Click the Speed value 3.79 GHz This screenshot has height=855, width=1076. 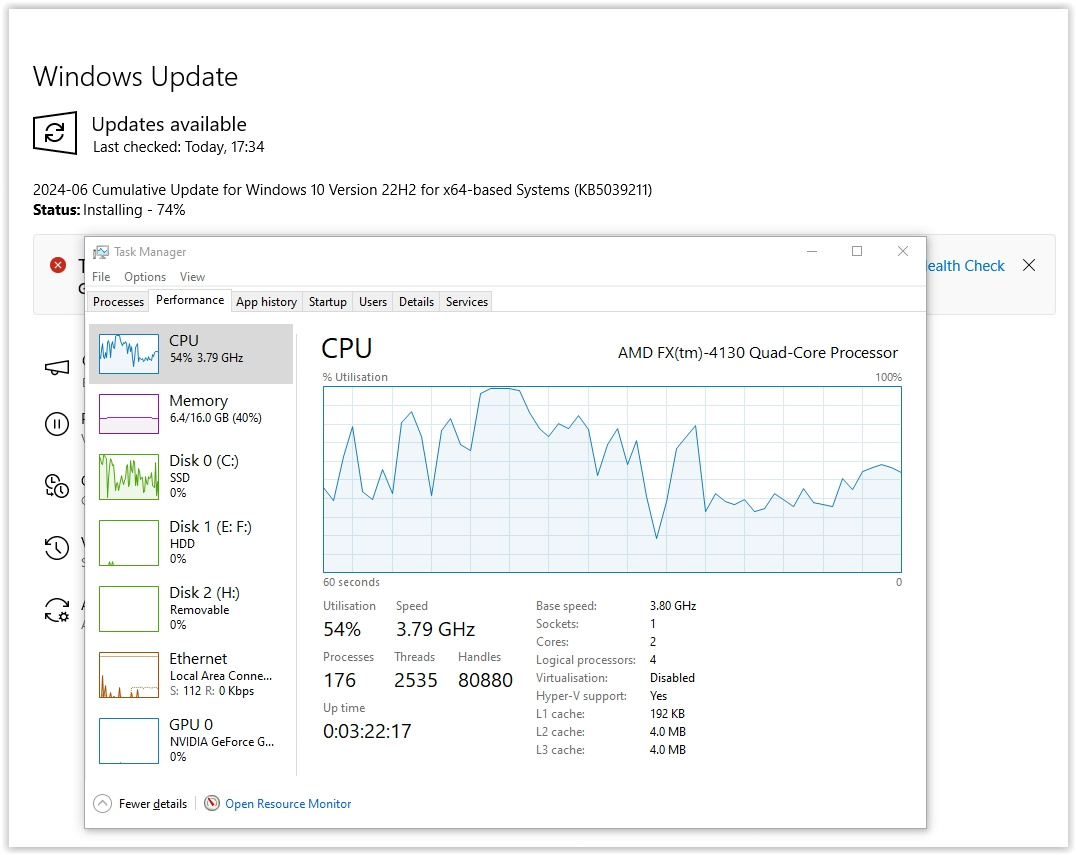[x=435, y=629]
